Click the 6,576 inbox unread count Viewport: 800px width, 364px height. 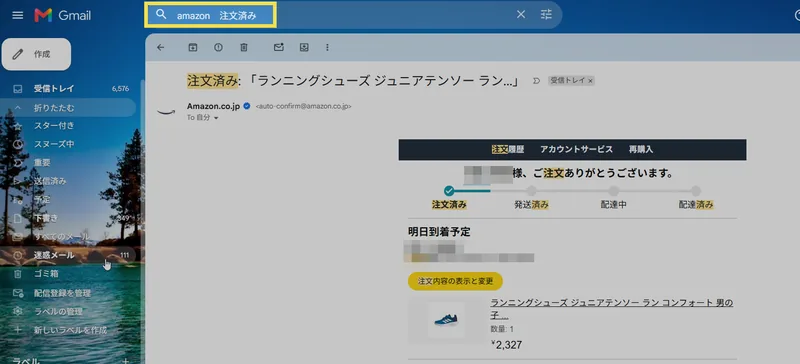[120, 89]
